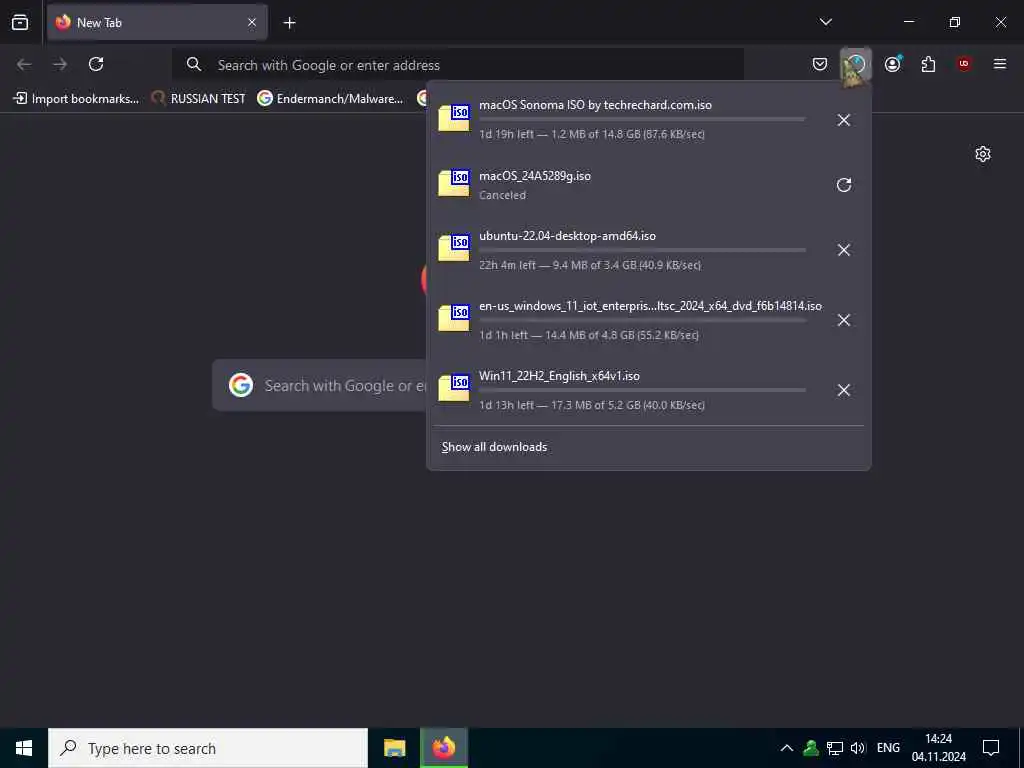Click Win11_22H2_English download progress bar
The width and height of the screenshot is (1024, 768).
642,390
